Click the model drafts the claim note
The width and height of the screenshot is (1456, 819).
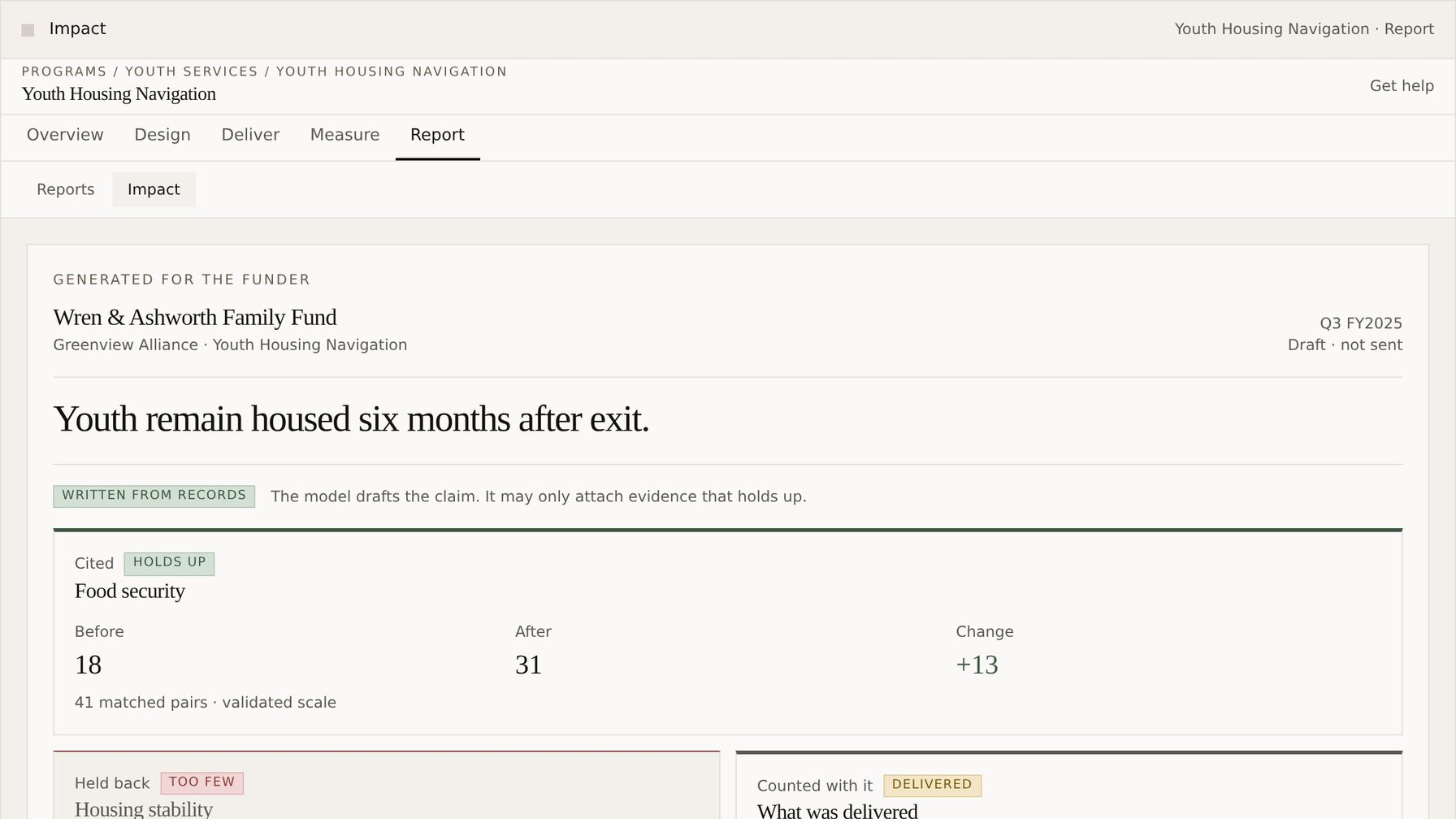[x=539, y=496]
